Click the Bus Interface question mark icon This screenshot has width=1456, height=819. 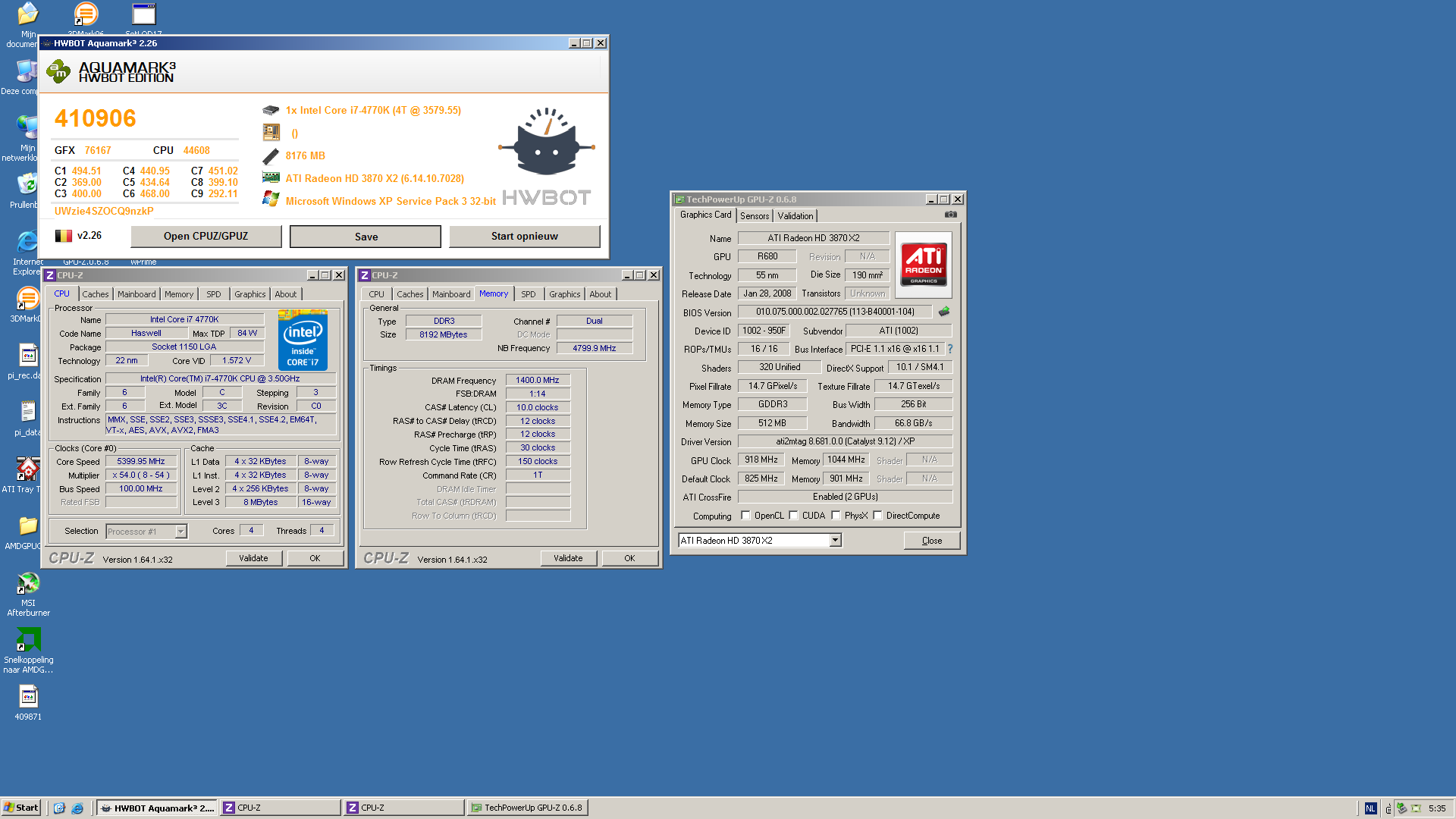[949, 349]
